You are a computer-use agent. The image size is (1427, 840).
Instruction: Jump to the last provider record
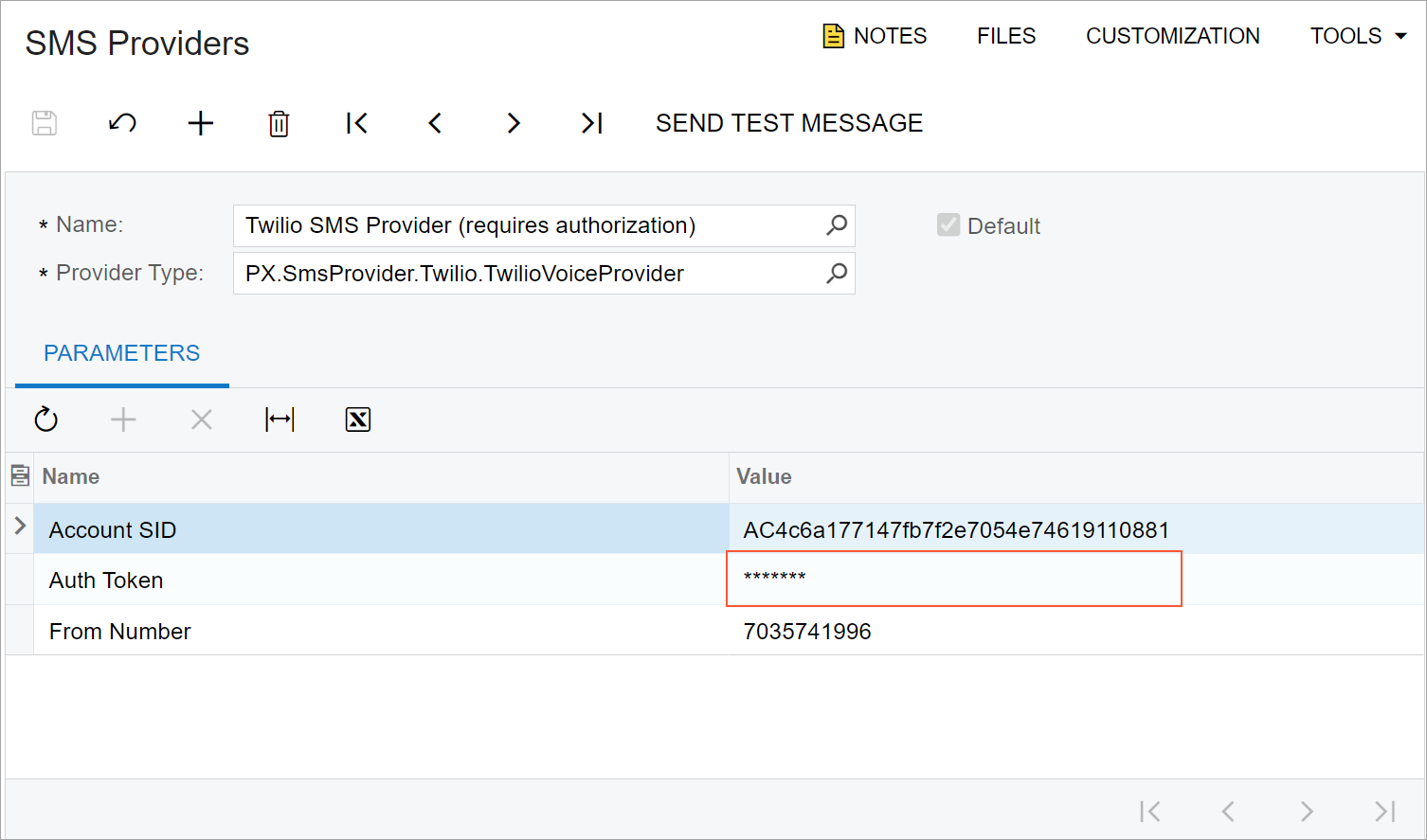[591, 123]
